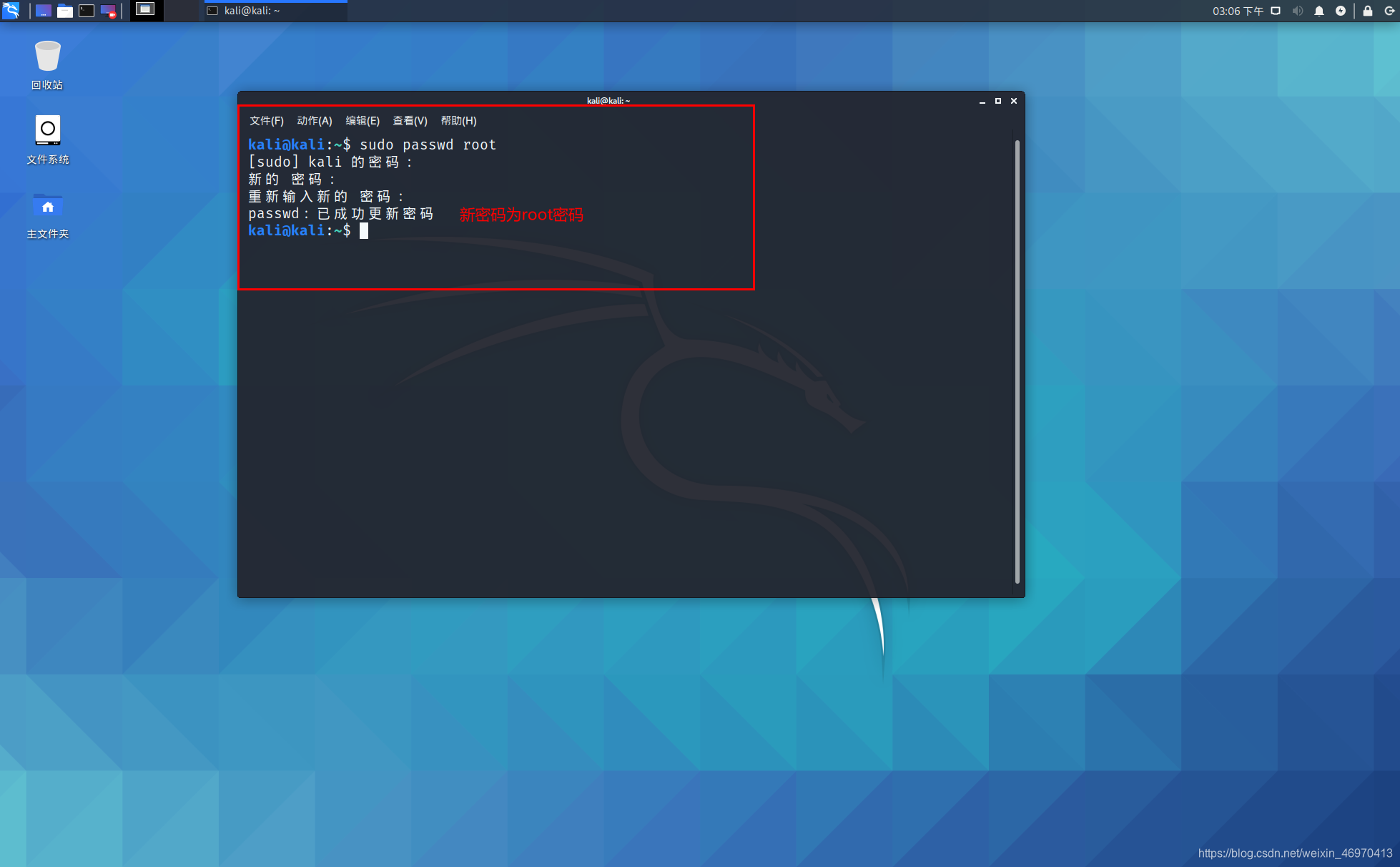The height and width of the screenshot is (867, 1400).
Task: Launch terminal emulator from the top panel
Action: (87, 11)
